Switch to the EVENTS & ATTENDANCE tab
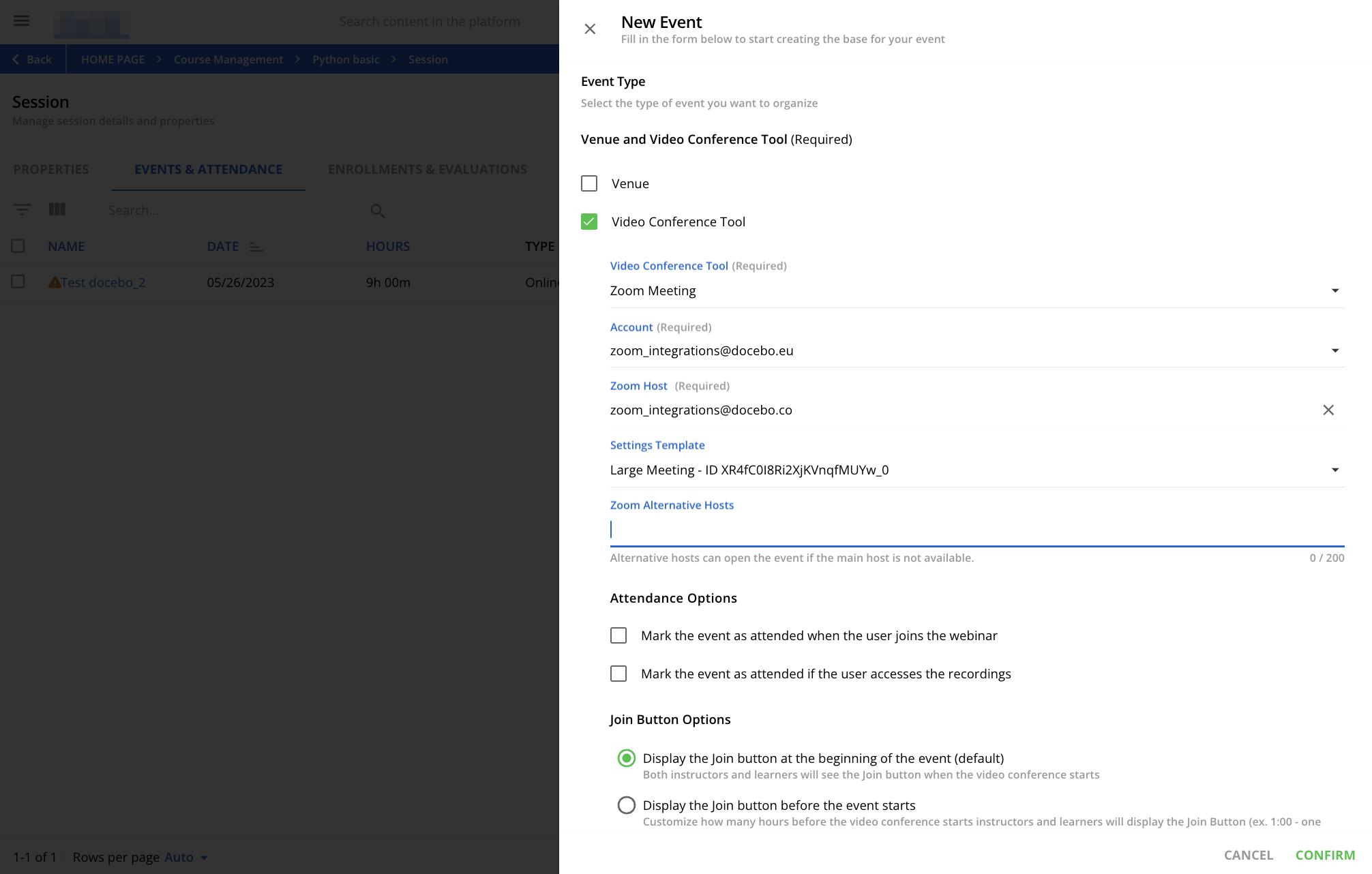The height and width of the screenshot is (874, 1372). (x=208, y=169)
